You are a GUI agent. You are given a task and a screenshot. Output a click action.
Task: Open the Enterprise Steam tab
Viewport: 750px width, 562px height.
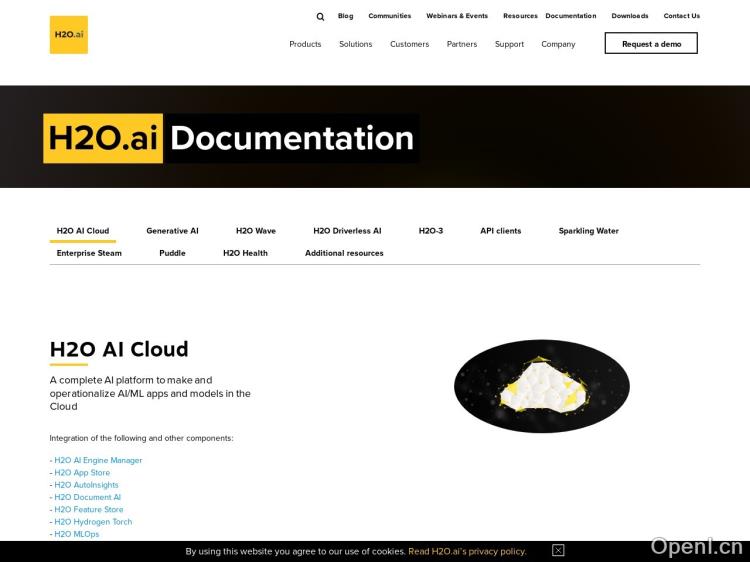pyautogui.click(x=89, y=253)
